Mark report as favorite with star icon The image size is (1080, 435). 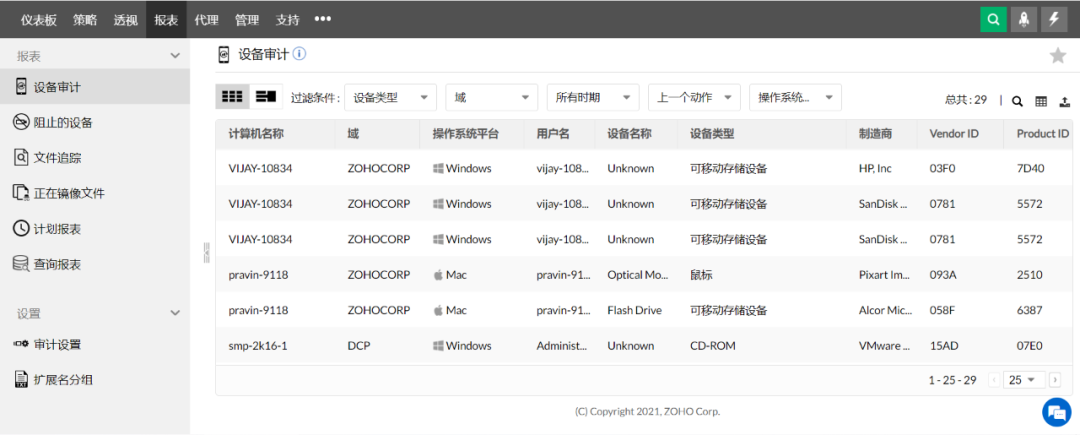(x=1057, y=56)
